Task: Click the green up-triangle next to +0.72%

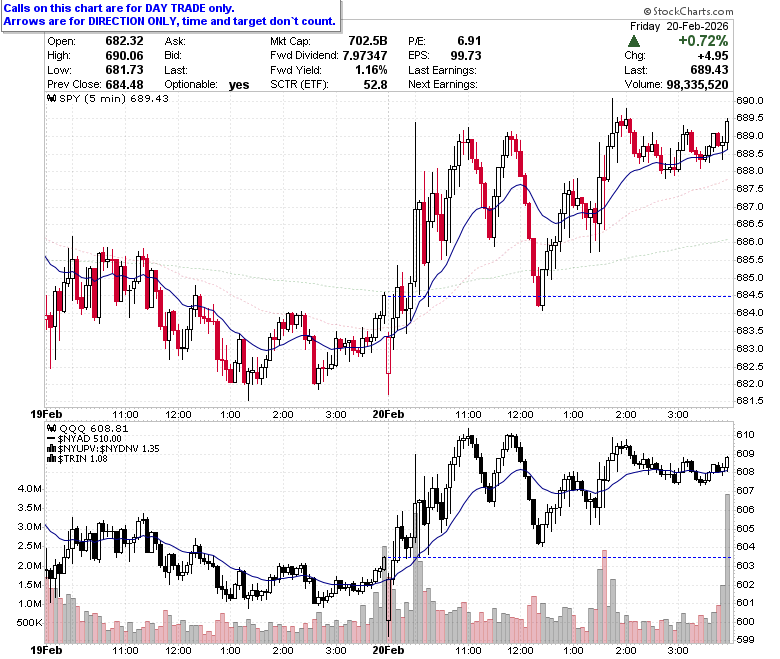Action: pyautogui.click(x=634, y=41)
